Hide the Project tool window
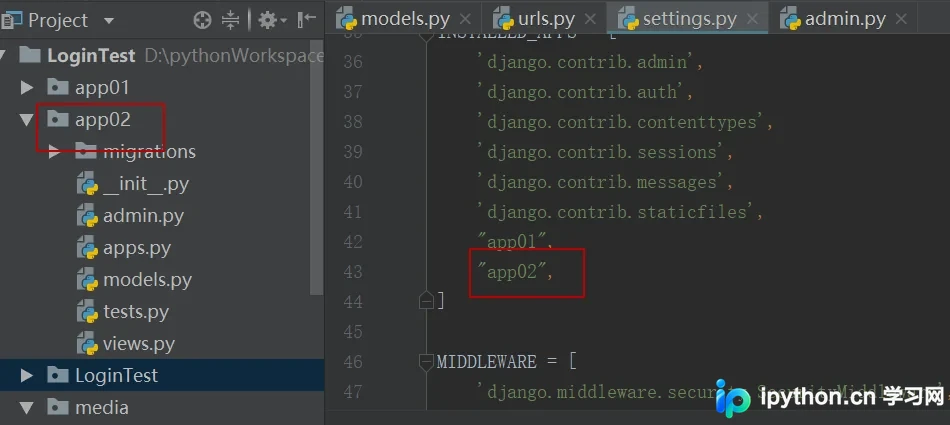The width and height of the screenshot is (950, 425). [x=307, y=20]
